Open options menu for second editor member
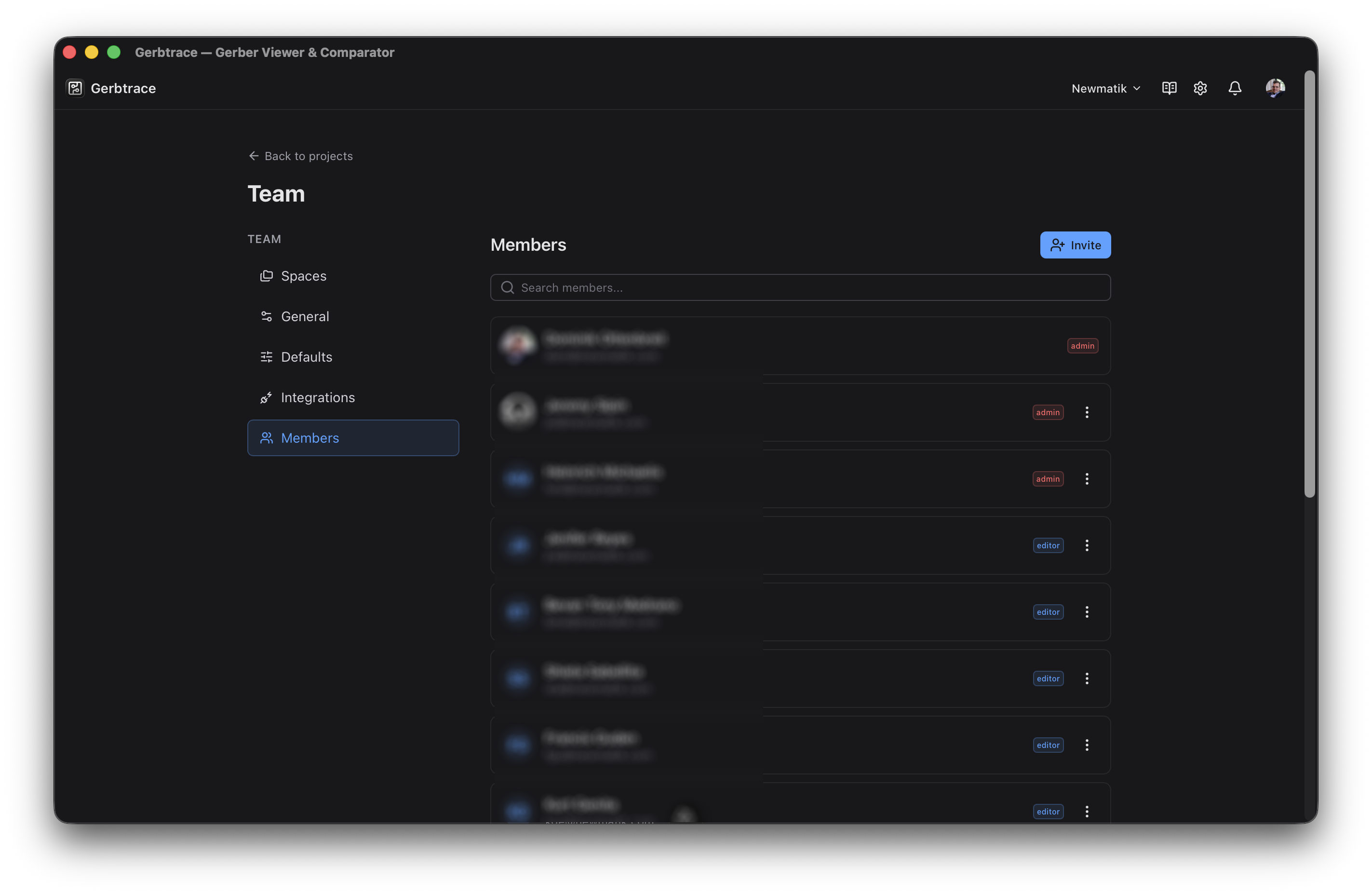The image size is (1372, 895). click(x=1087, y=612)
